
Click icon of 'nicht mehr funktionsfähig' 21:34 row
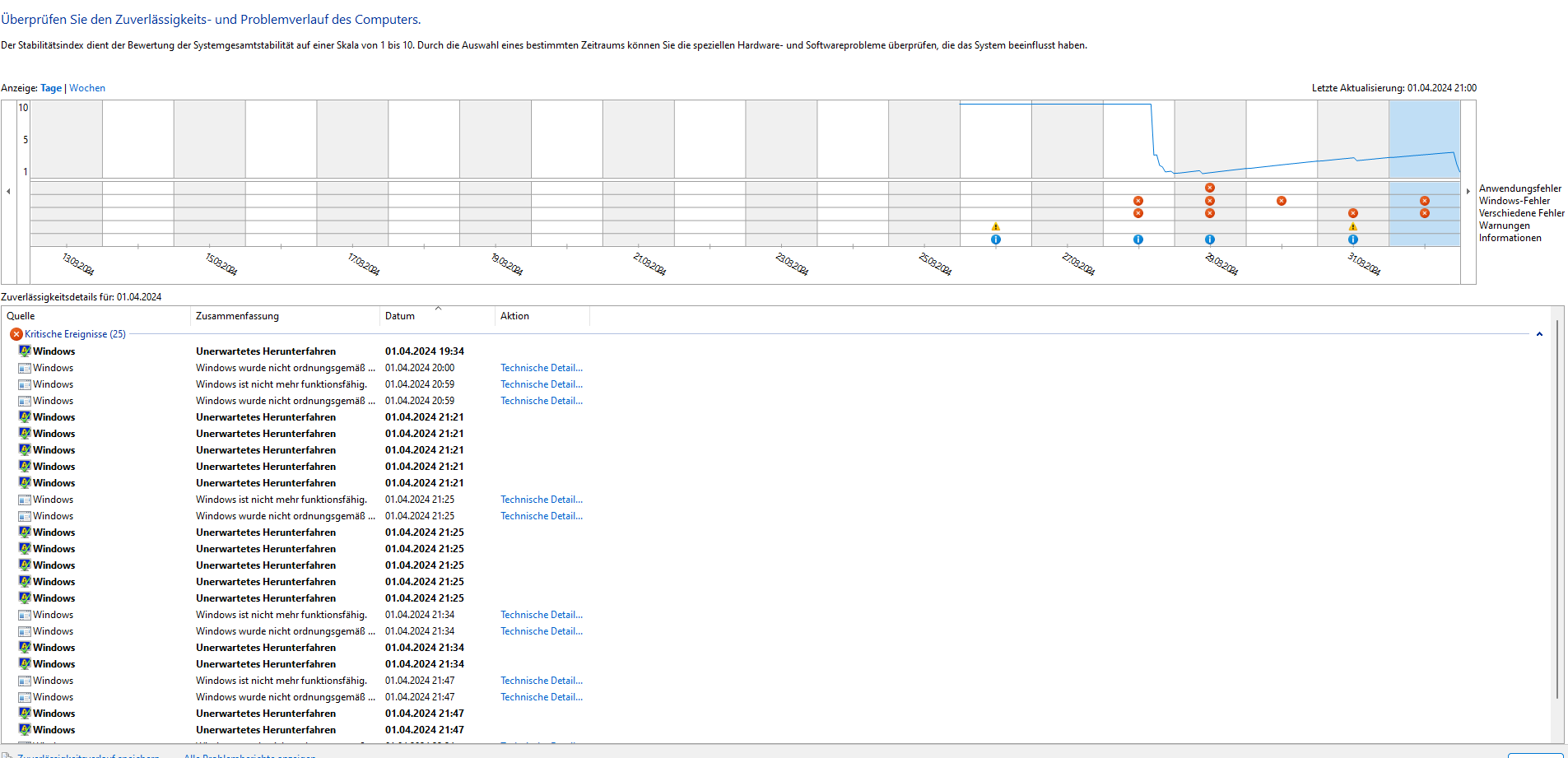25,615
